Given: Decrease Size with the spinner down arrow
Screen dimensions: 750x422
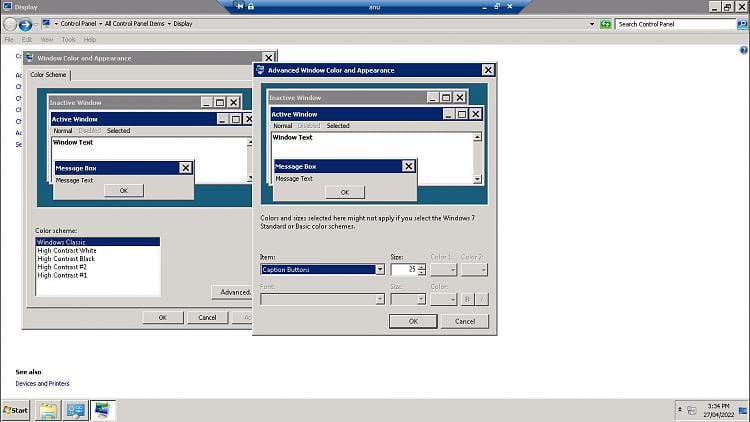Looking at the screenshot, I should pos(421,273).
